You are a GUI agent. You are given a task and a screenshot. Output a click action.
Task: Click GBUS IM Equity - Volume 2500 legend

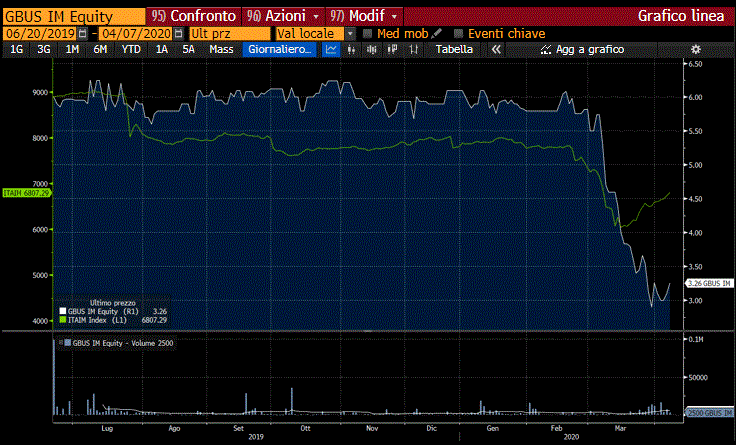[x=123, y=343]
